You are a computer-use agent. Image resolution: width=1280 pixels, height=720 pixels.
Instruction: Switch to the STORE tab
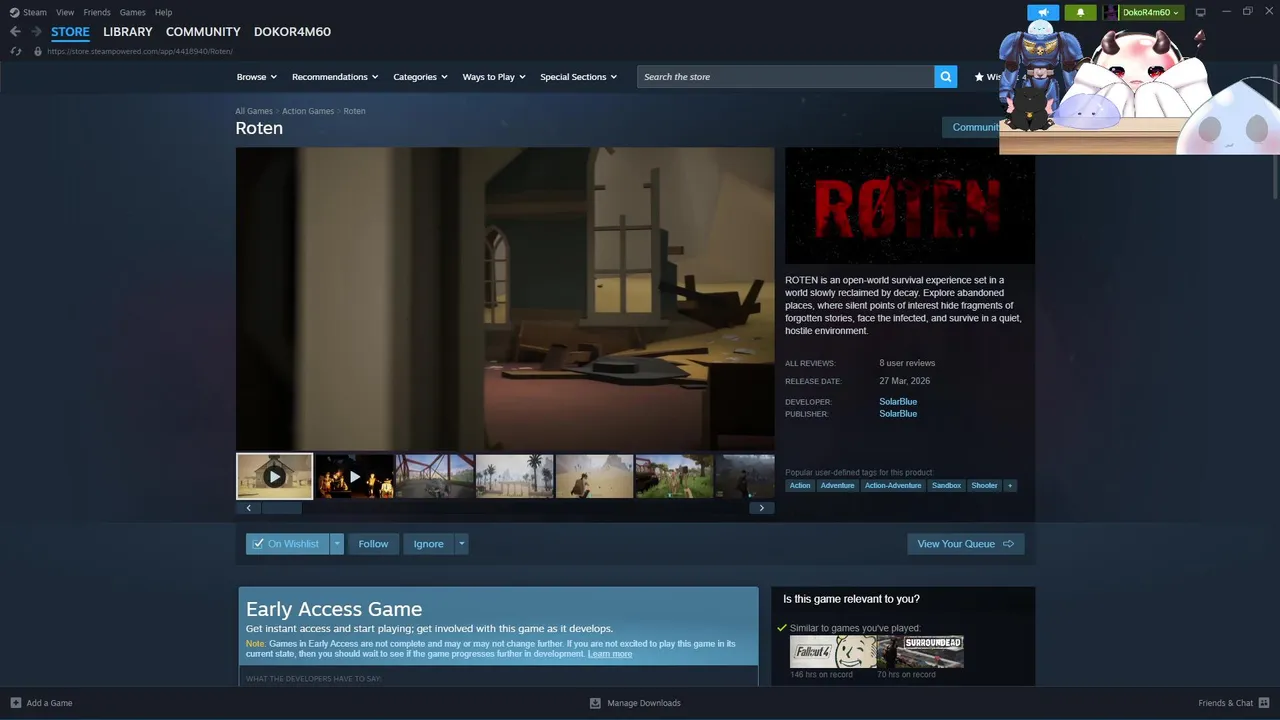70,32
